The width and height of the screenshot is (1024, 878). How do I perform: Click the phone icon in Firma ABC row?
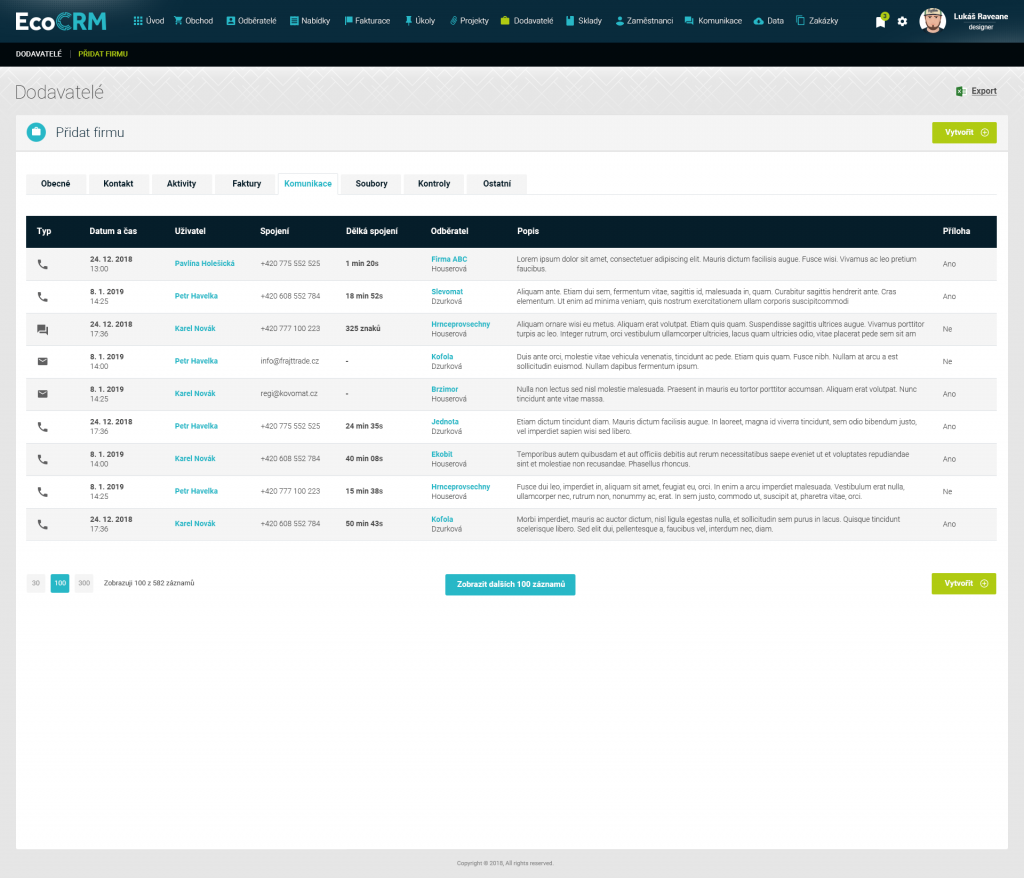tap(42, 264)
